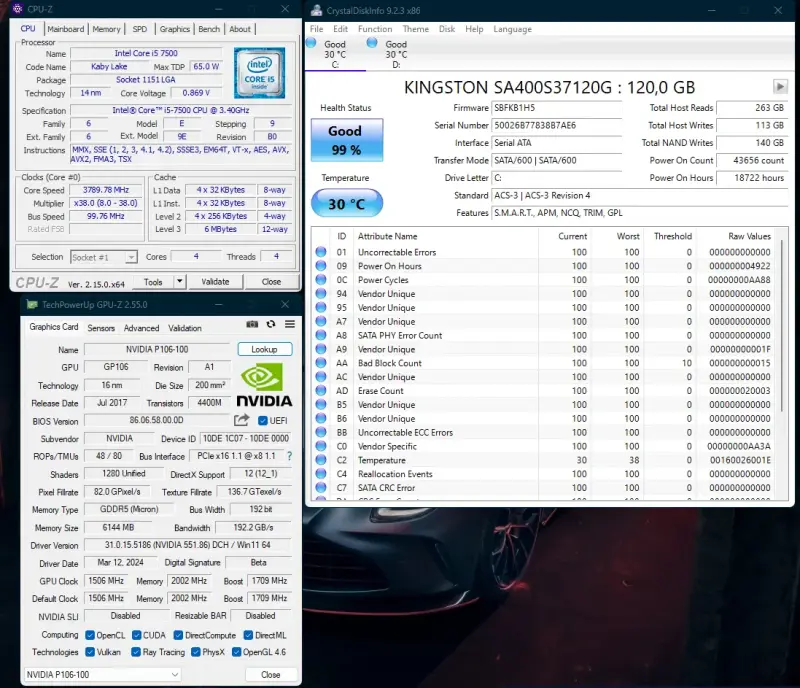The width and height of the screenshot is (800, 688).
Task: Open the Validation tab in GPU-Z
Action: [185, 328]
